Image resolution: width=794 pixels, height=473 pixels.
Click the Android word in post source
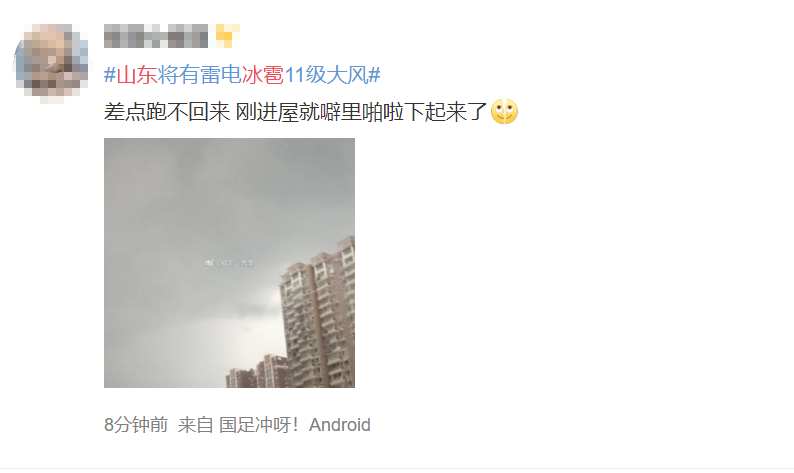click(x=340, y=424)
